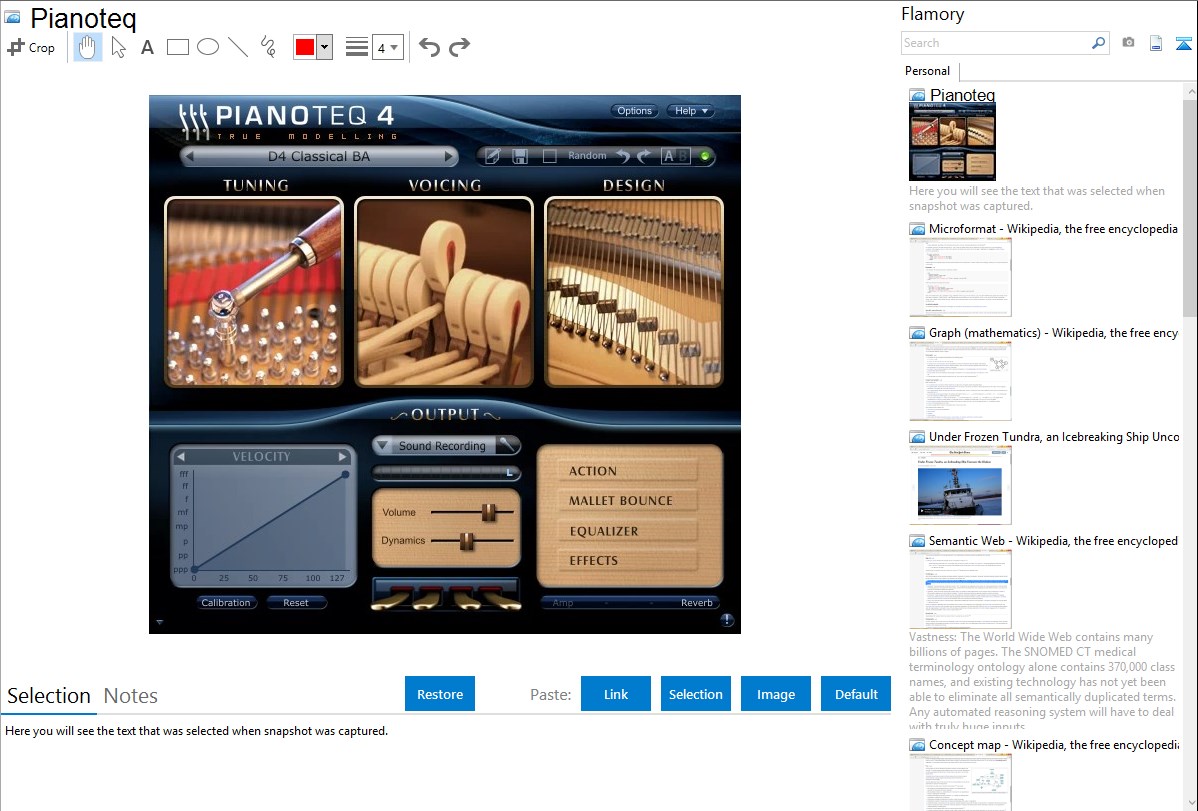Select the straight line tool
The height and width of the screenshot is (811, 1198).
pos(238,47)
